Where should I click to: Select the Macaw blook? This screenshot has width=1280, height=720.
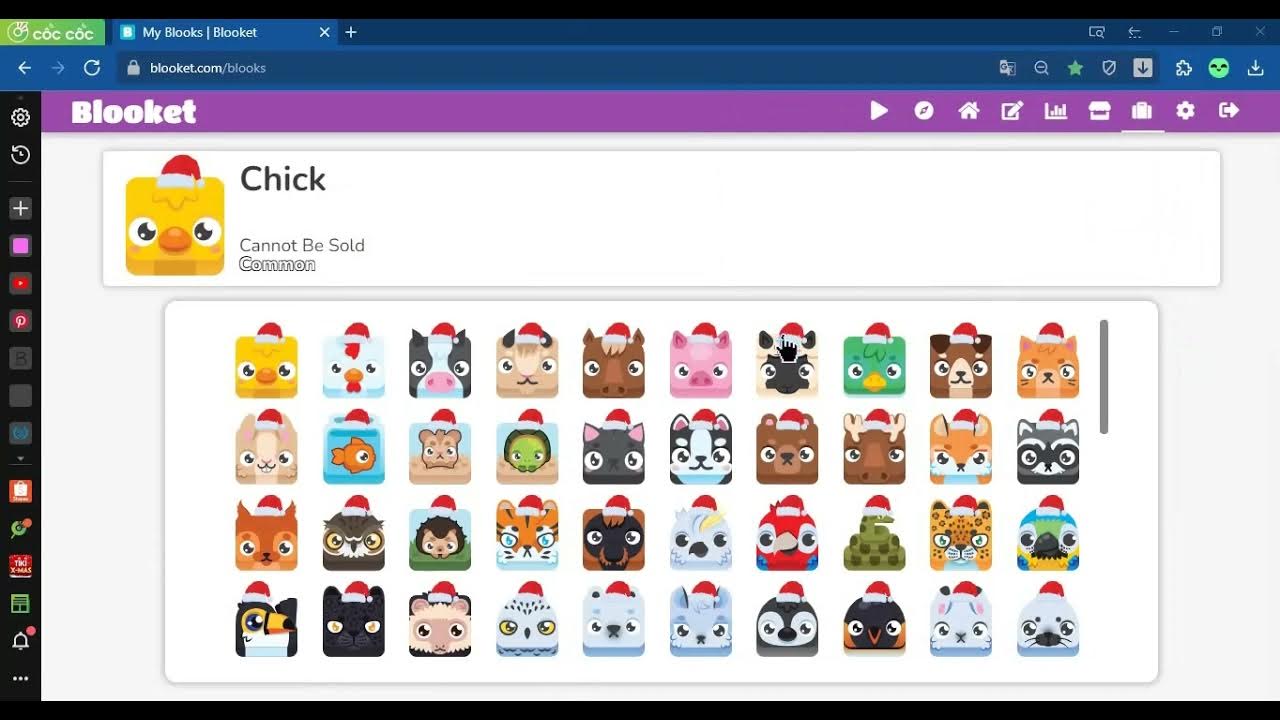click(x=1048, y=533)
